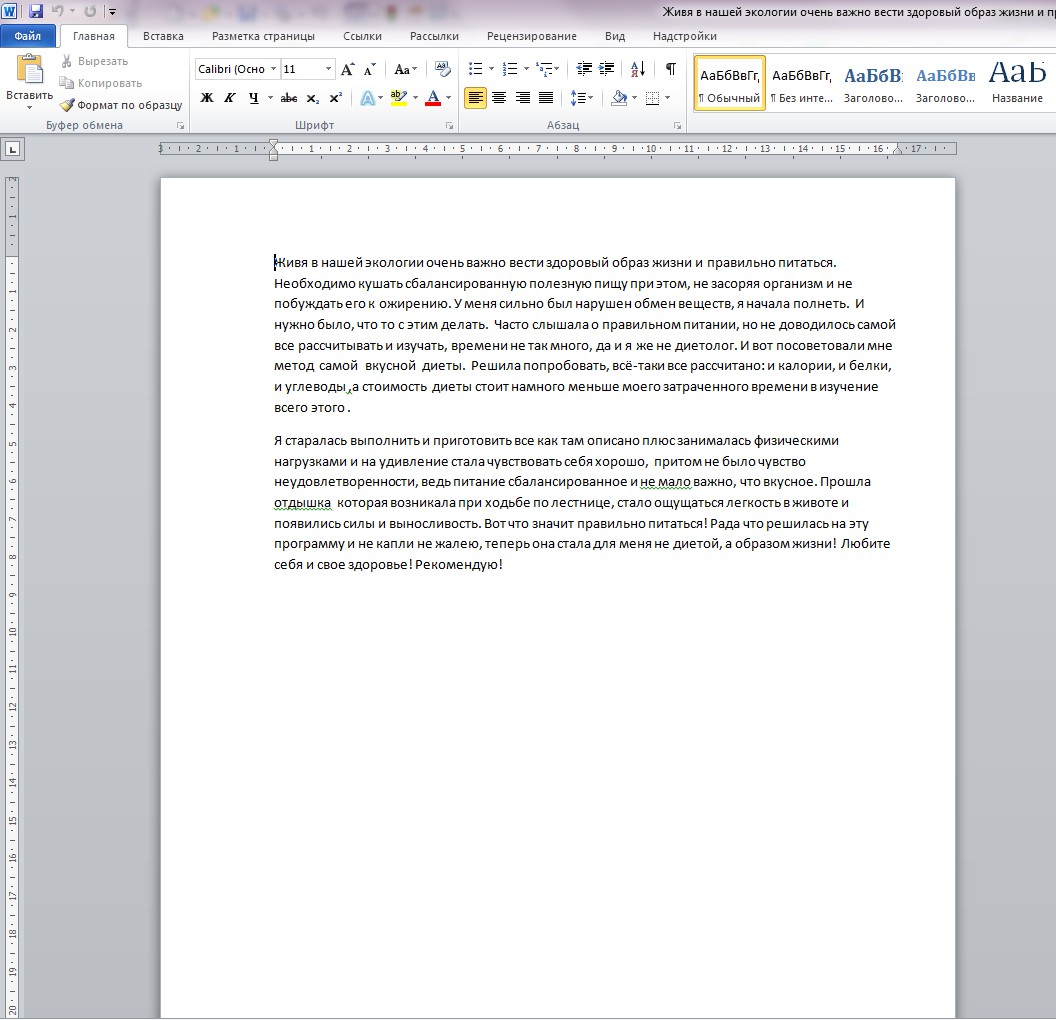The width and height of the screenshot is (1056, 1020).
Task: Click the borders icon
Action: point(653,98)
